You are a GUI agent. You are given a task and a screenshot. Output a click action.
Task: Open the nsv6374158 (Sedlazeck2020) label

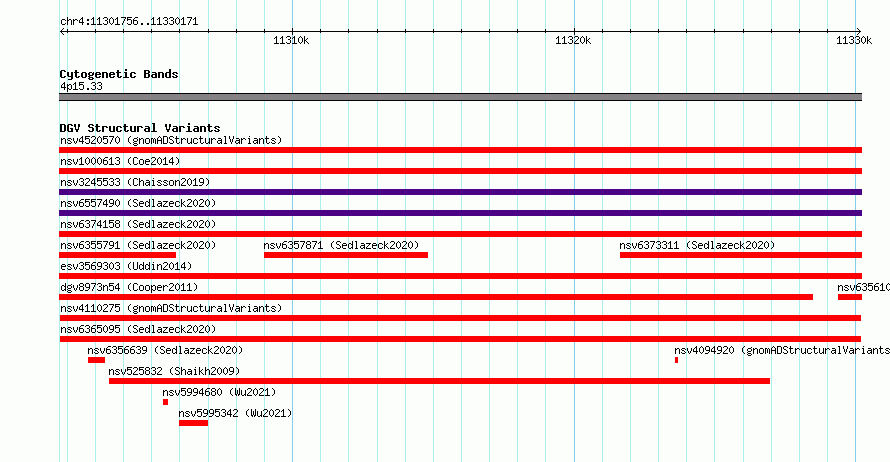click(138, 224)
